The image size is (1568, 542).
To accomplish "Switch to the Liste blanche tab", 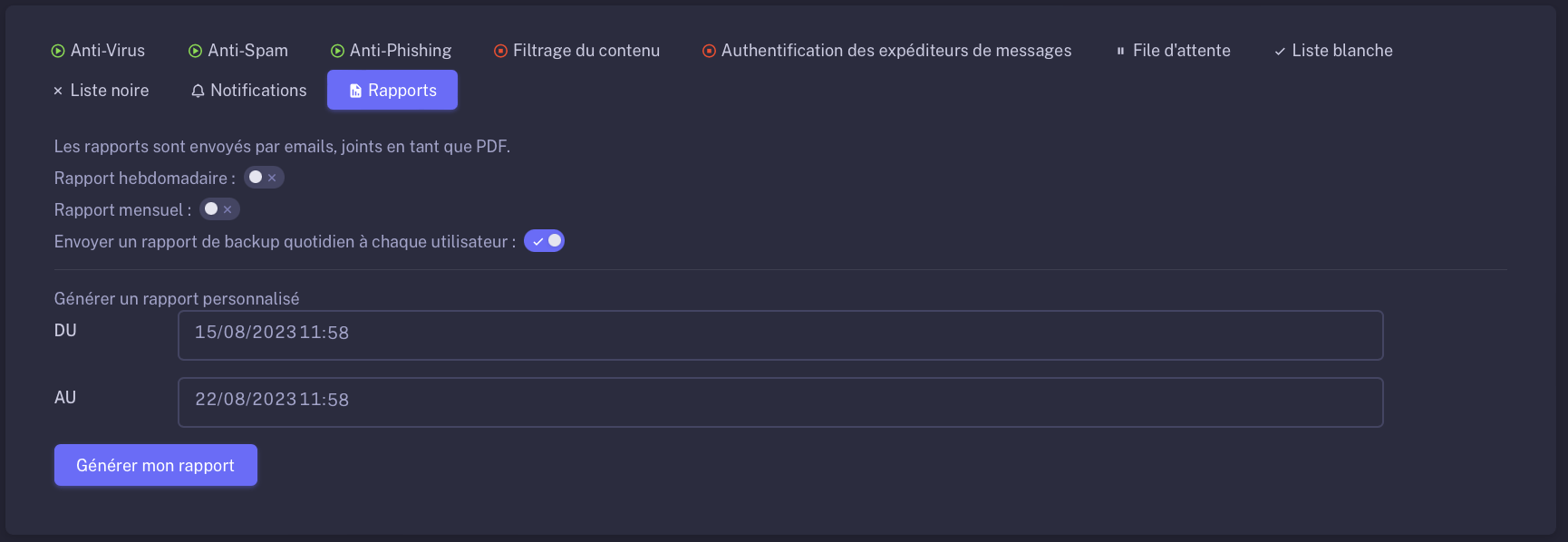I will tap(1333, 51).
